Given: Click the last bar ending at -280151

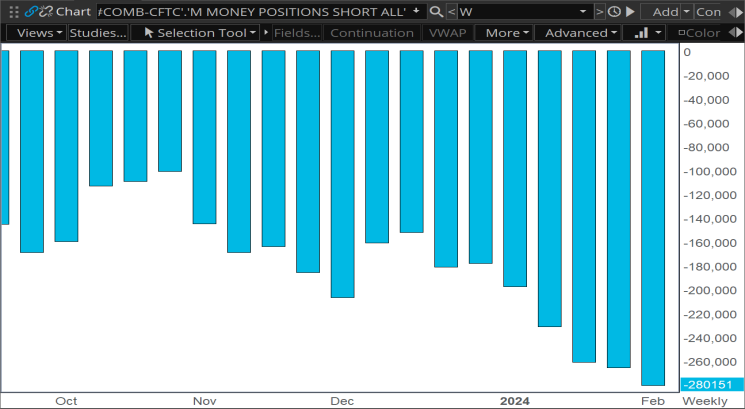Looking at the screenshot, I should pos(653,218).
